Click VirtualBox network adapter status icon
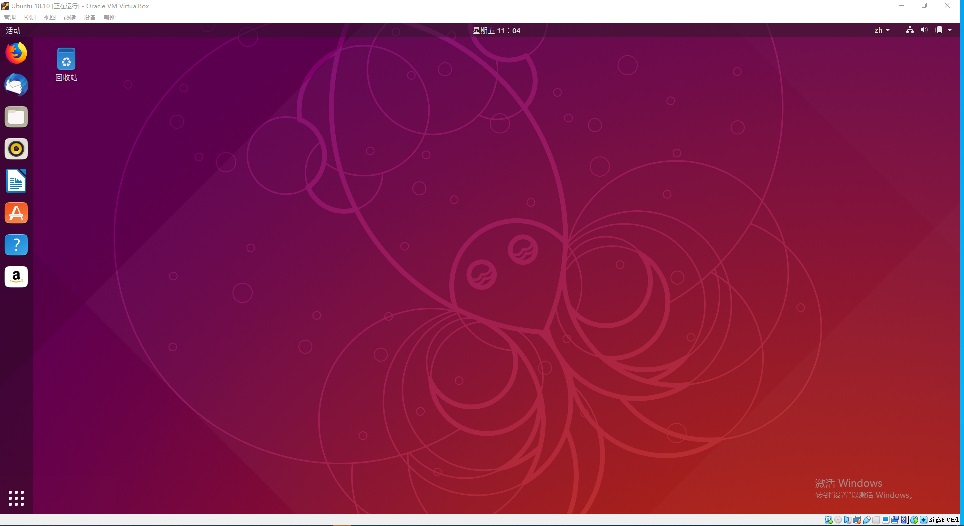Viewport: 964px width, 526px height. pyautogui.click(x=857, y=520)
